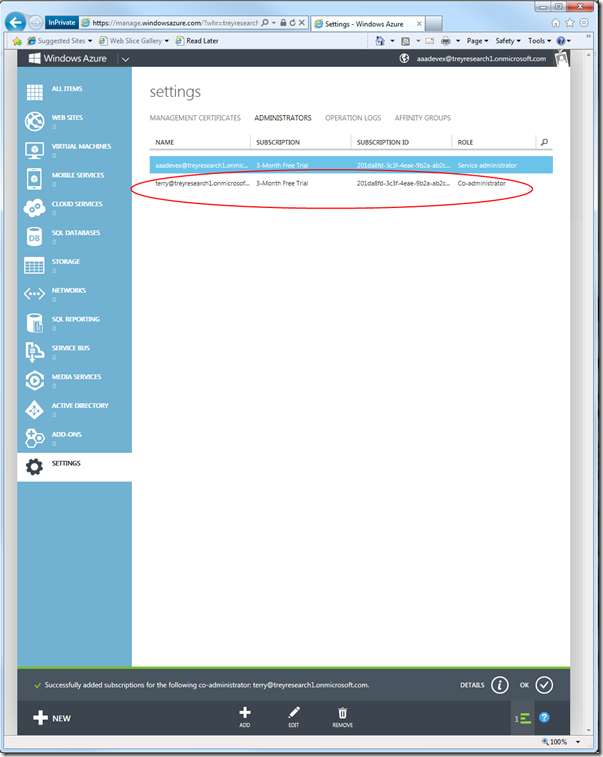Click the NEW button
The height and width of the screenshot is (757, 603).
pyautogui.click(x=52, y=718)
